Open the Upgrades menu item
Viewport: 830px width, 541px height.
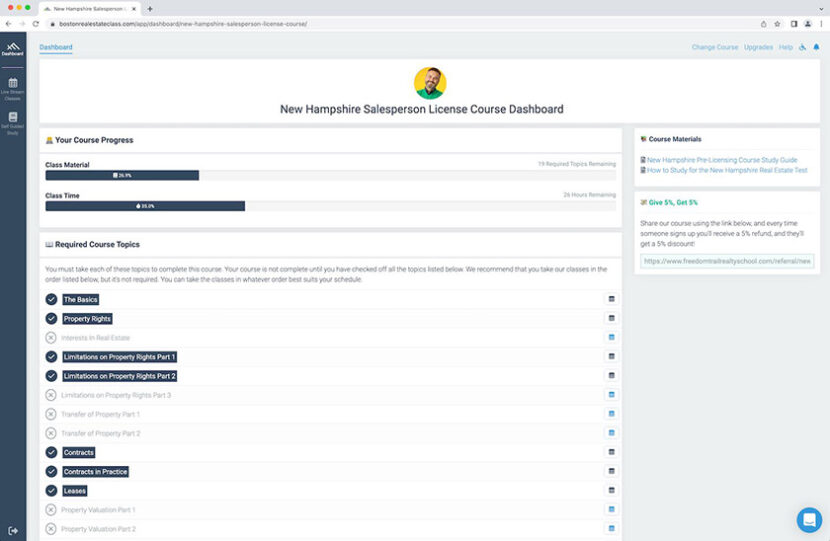click(758, 47)
